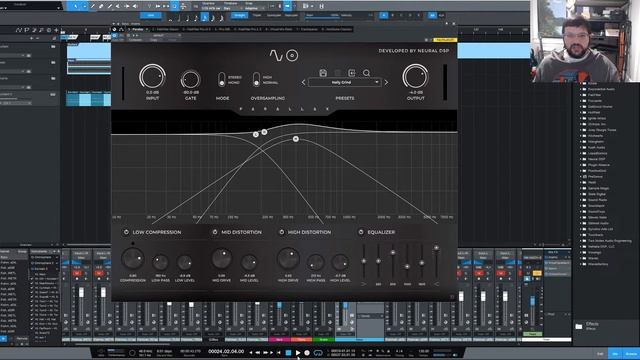Flip the Stereo/Mono mode switch
Viewport: 640px width, 360px height.
(222, 79)
